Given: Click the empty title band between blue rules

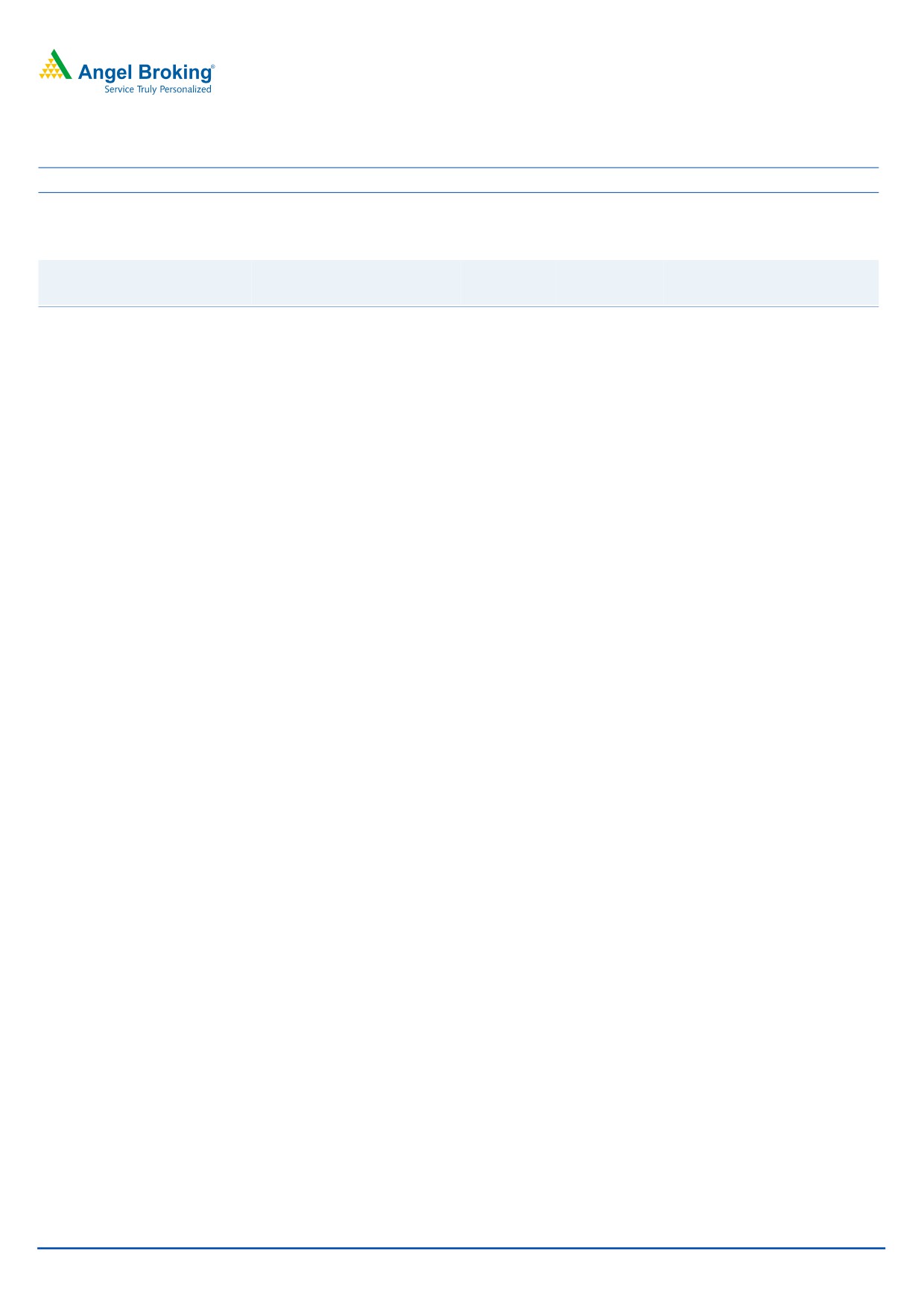Looking at the screenshot, I should (x=458, y=180).
